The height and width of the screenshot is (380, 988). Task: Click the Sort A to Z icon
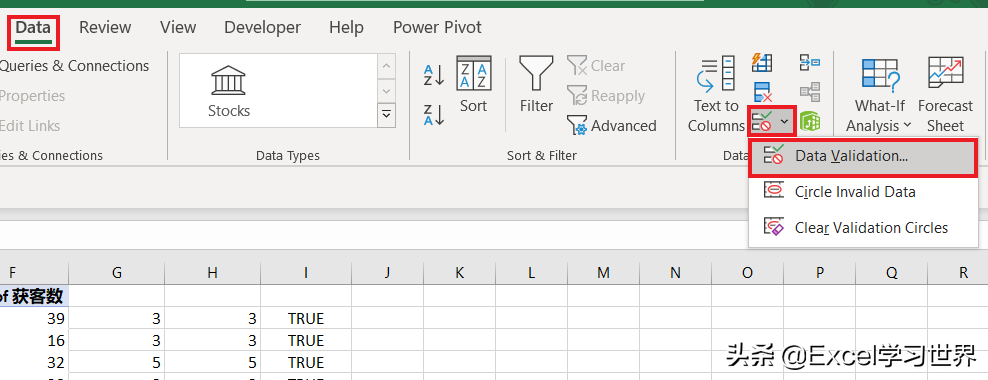click(x=434, y=76)
